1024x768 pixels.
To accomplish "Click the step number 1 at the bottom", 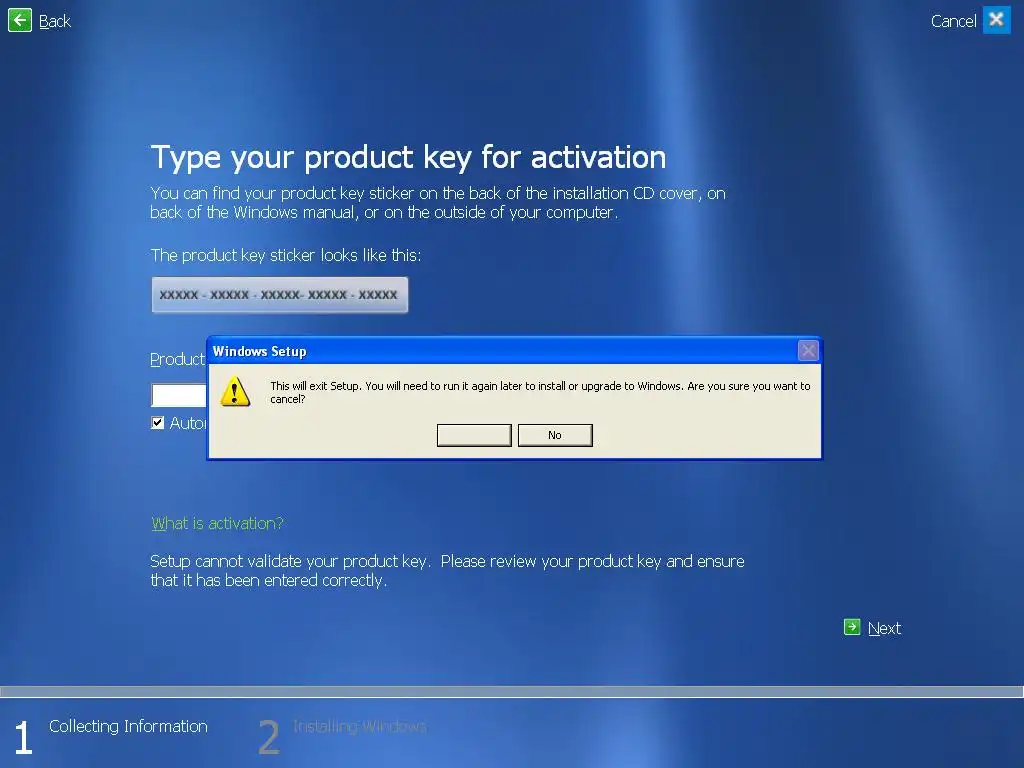I will pyautogui.click(x=24, y=737).
